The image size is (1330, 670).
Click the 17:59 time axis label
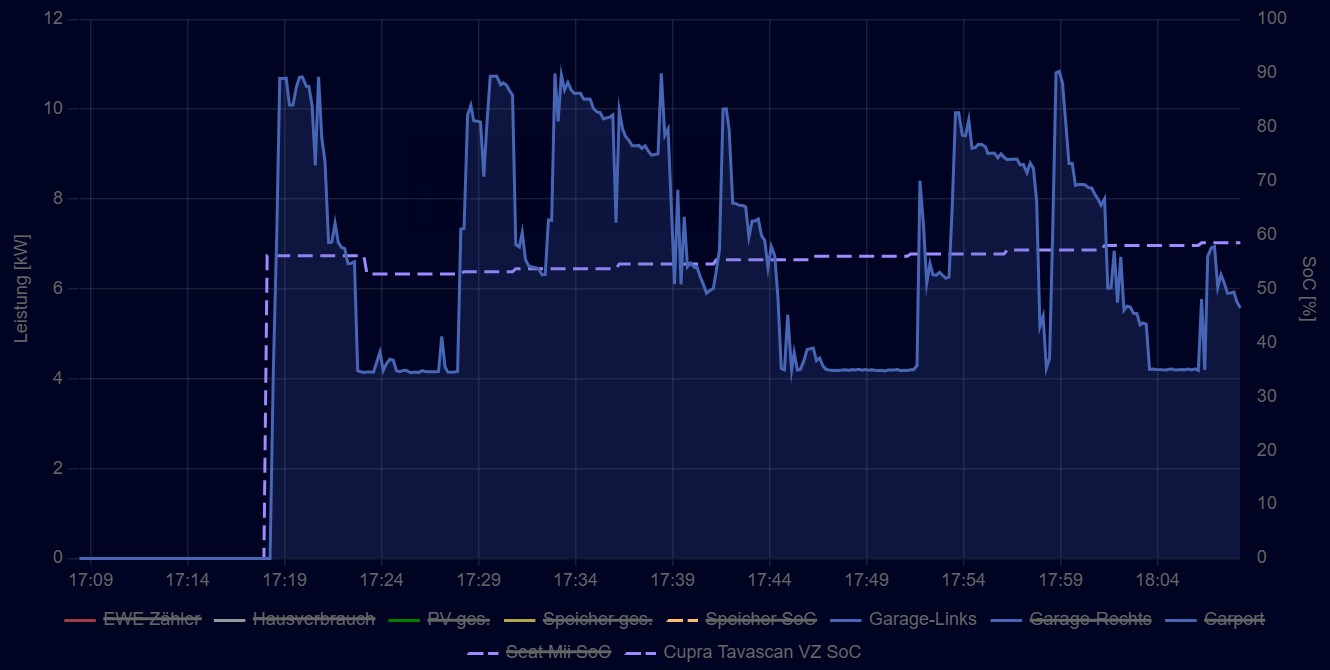[x=1060, y=580]
